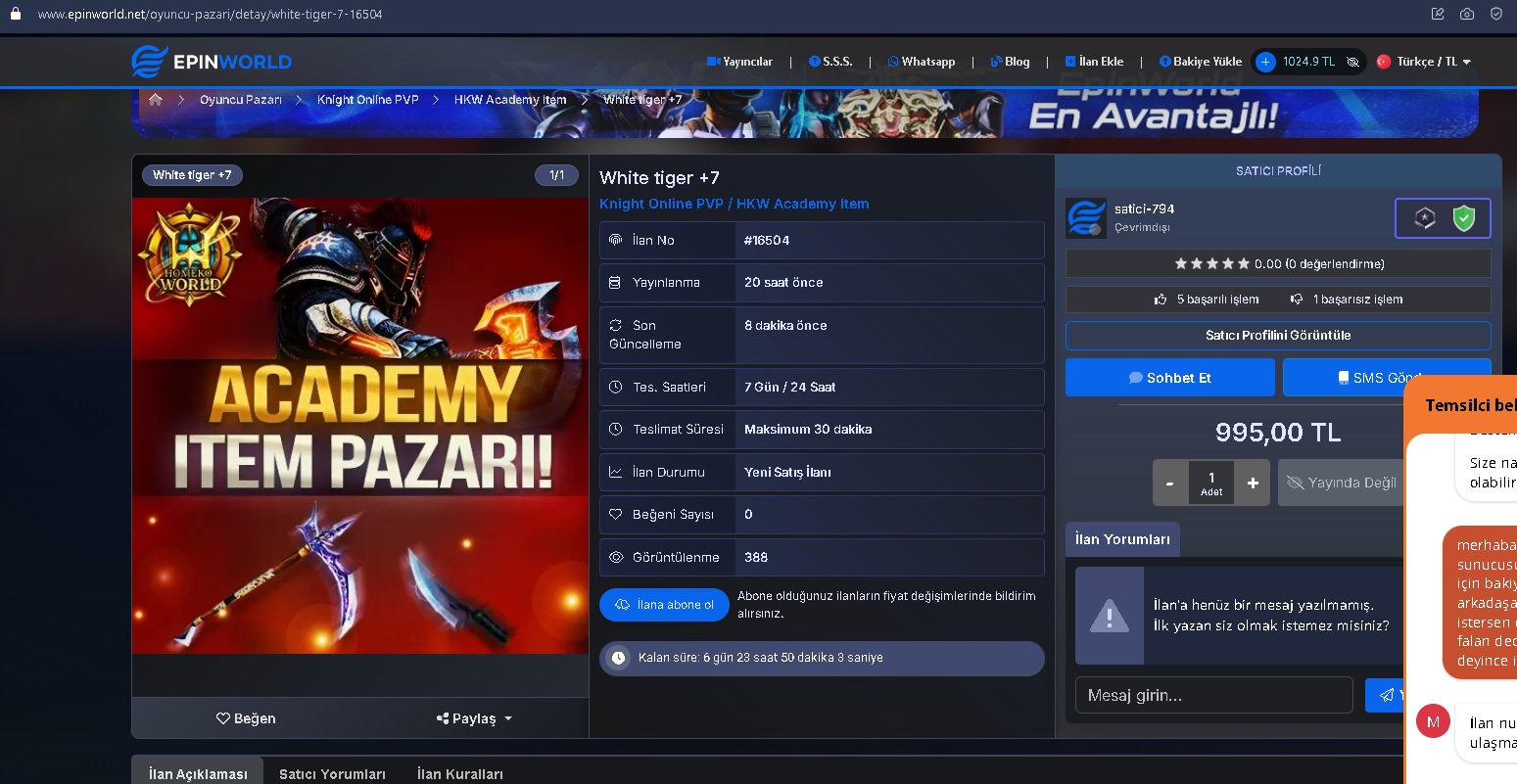Click the 1024.9 TL balance amount

pos(1308,62)
